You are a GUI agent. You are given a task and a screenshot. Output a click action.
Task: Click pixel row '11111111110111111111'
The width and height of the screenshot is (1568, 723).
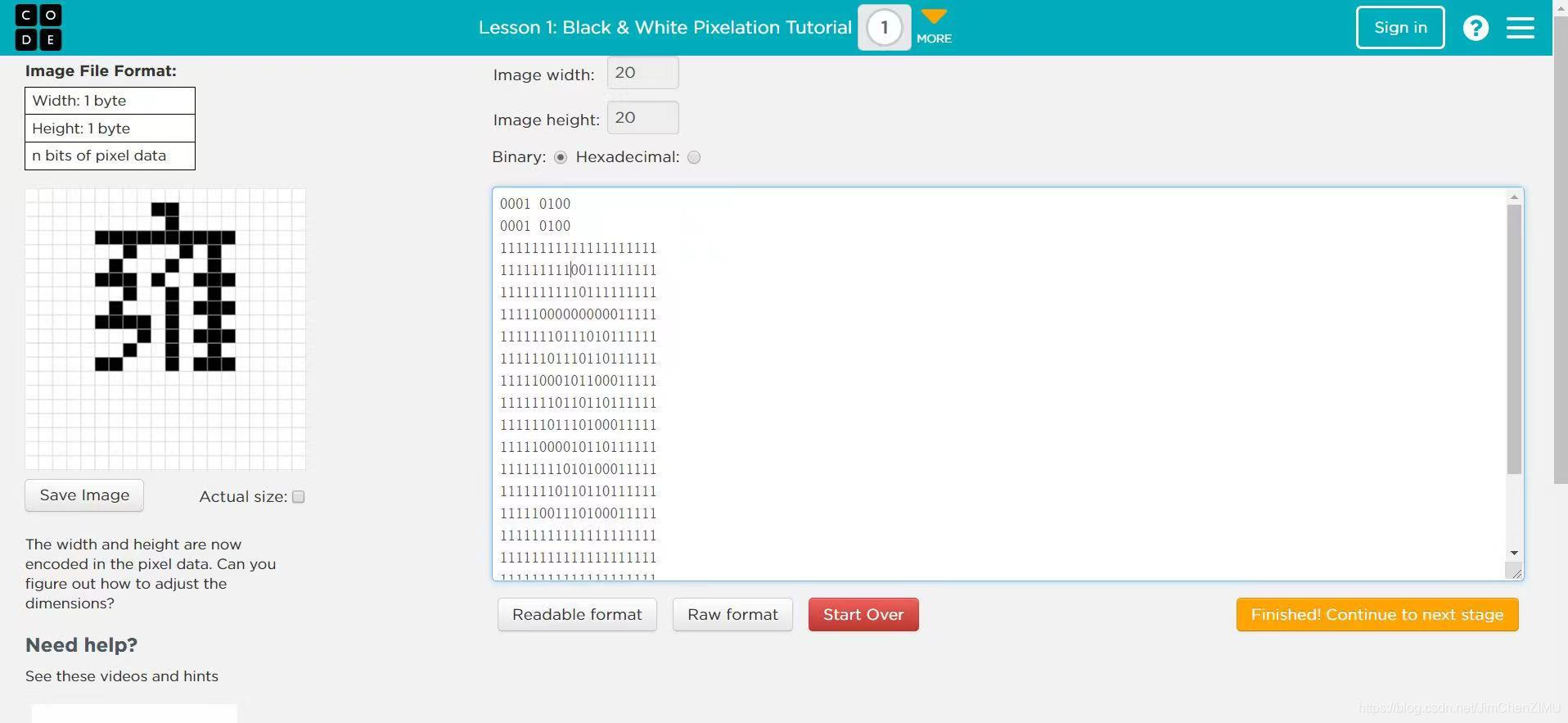pos(579,292)
